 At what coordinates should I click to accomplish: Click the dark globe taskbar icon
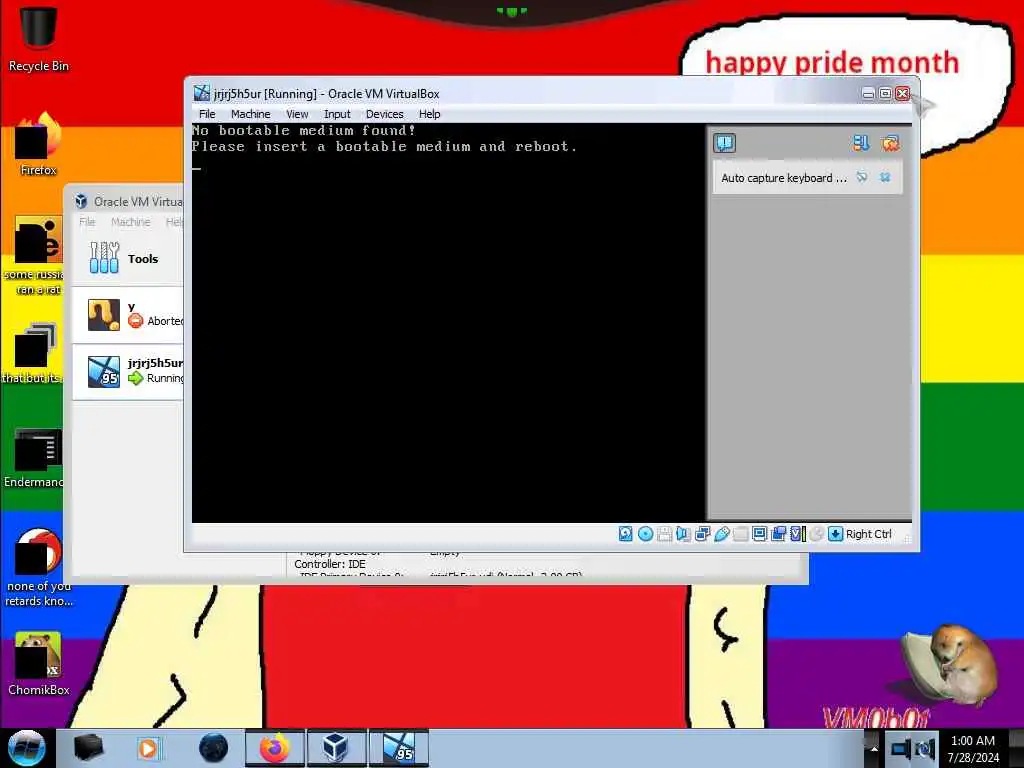213,748
